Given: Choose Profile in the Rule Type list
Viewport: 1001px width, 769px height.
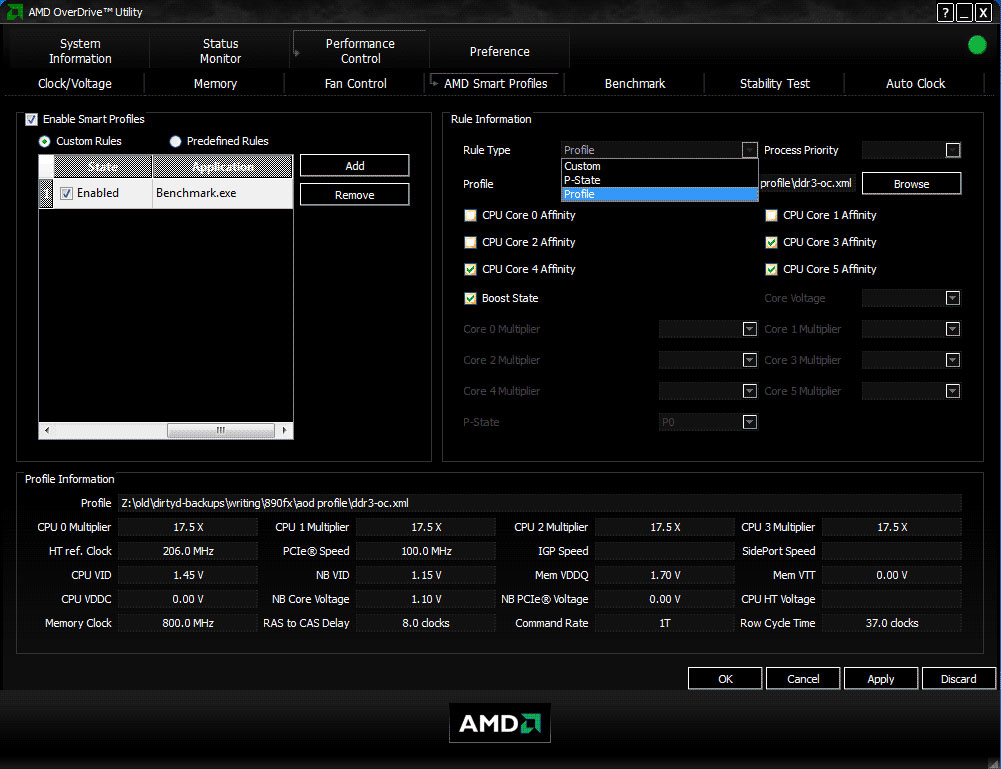Looking at the screenshot, I should click(659, 194).
